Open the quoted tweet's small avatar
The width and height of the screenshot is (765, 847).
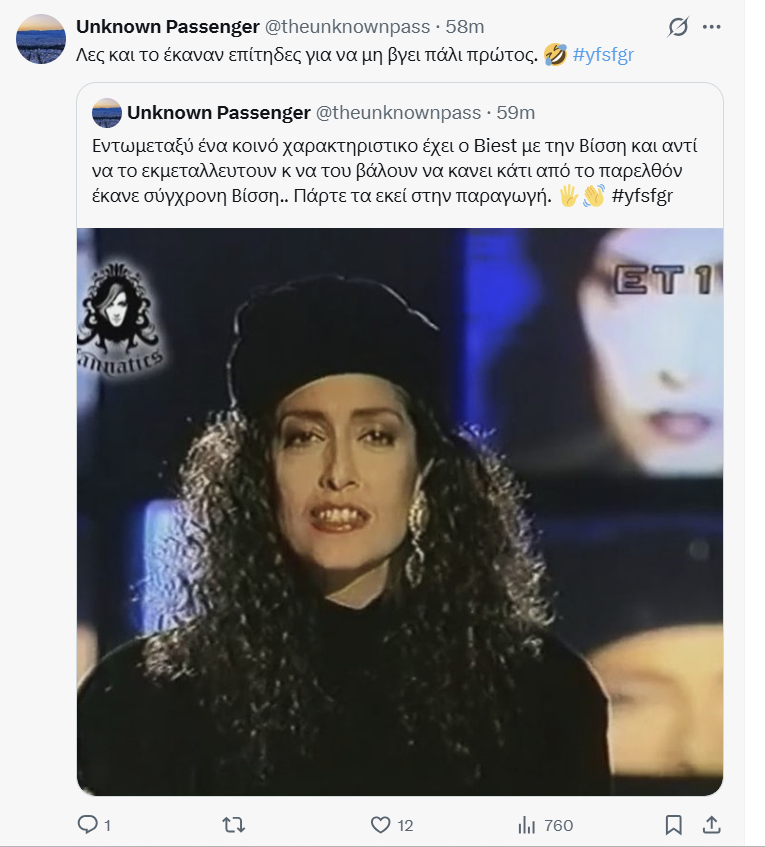click(107, 112)
